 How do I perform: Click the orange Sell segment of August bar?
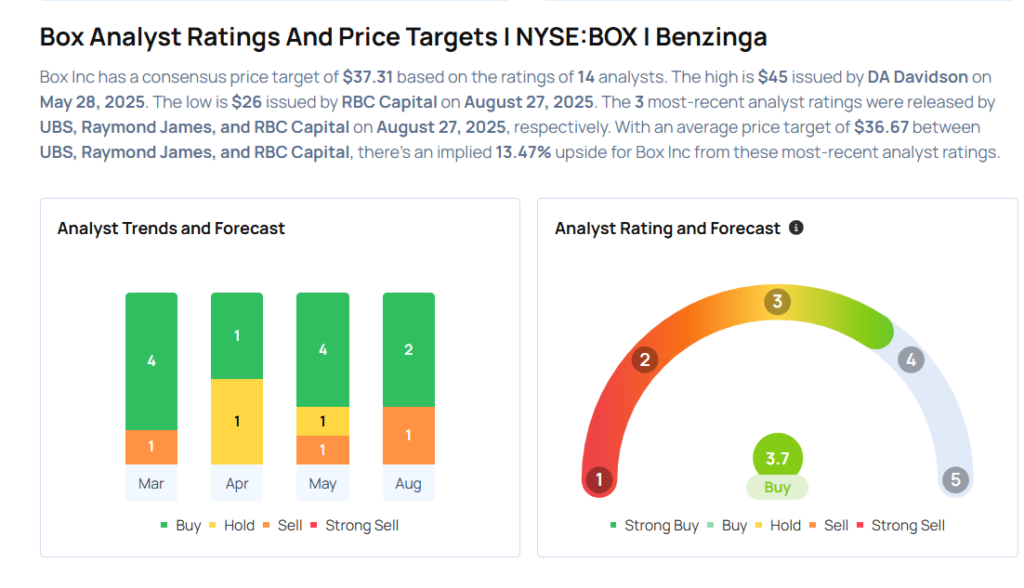pyautogui.click(x=408, y=435)
